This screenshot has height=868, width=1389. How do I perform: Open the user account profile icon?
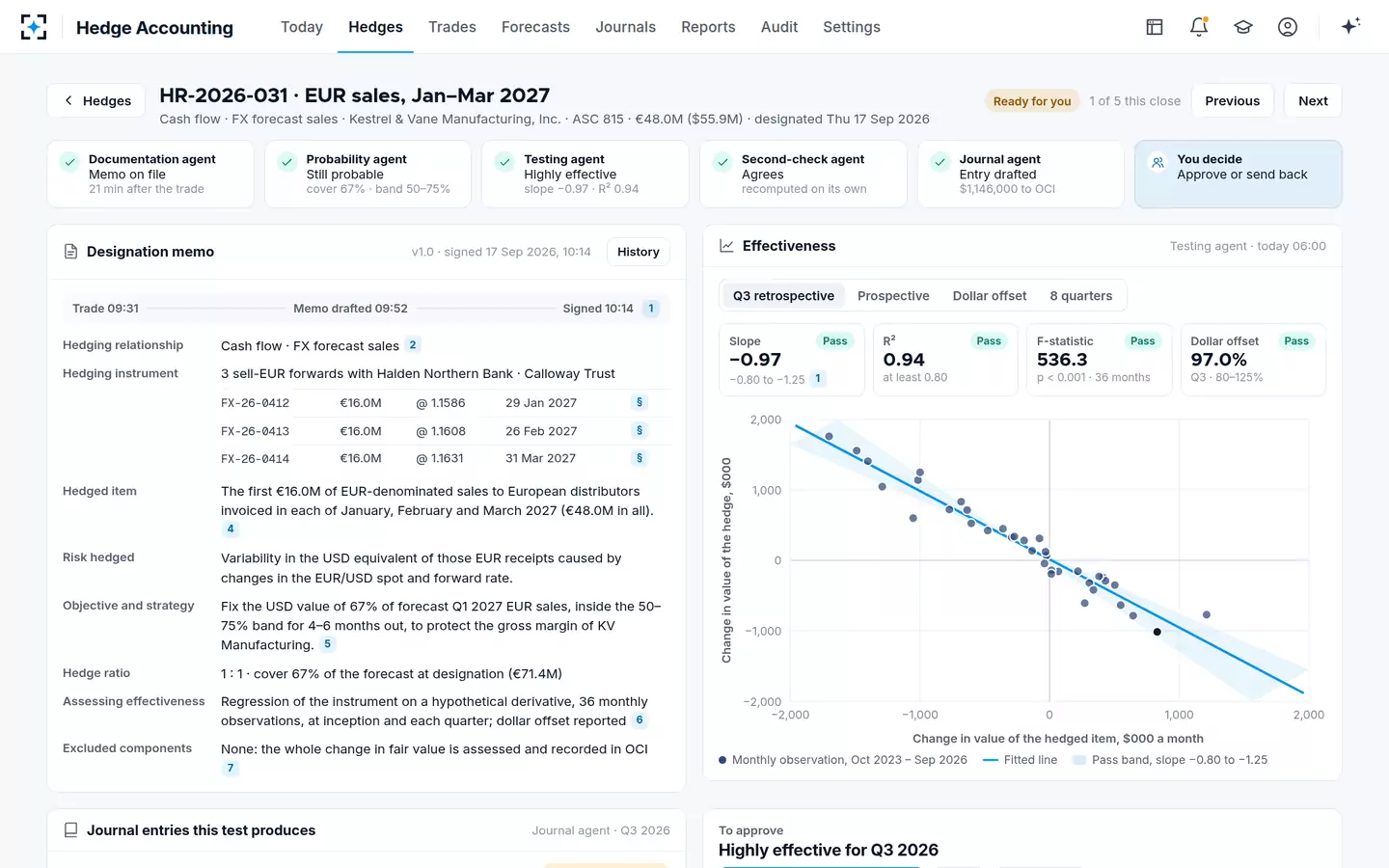tap(1288, 27)
